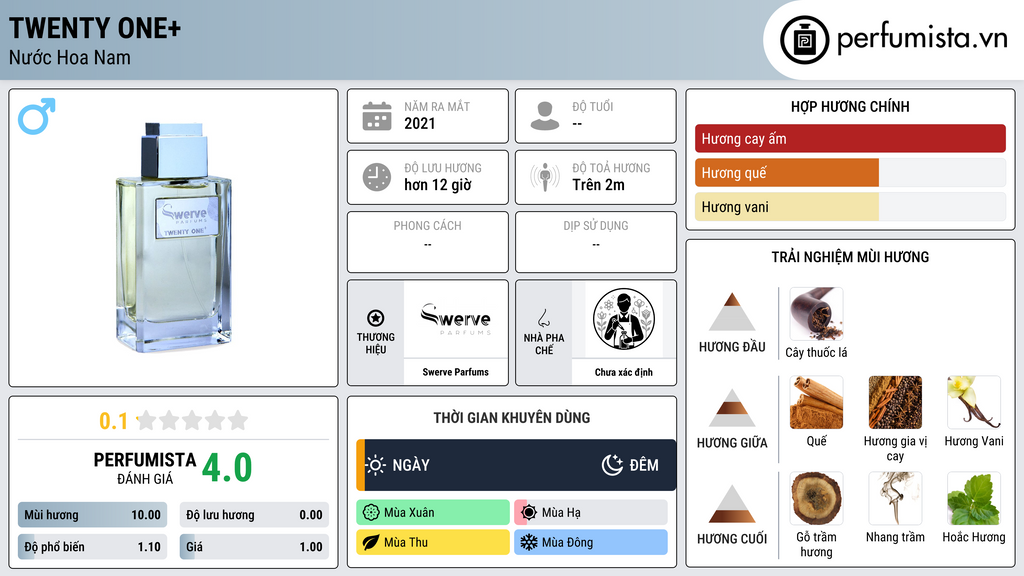The height and width of the screenshot is (576, 1024).
Task: Click the Thời gian khuyên dùng heading
Action: pyautogui.click(x=511, y=418)
